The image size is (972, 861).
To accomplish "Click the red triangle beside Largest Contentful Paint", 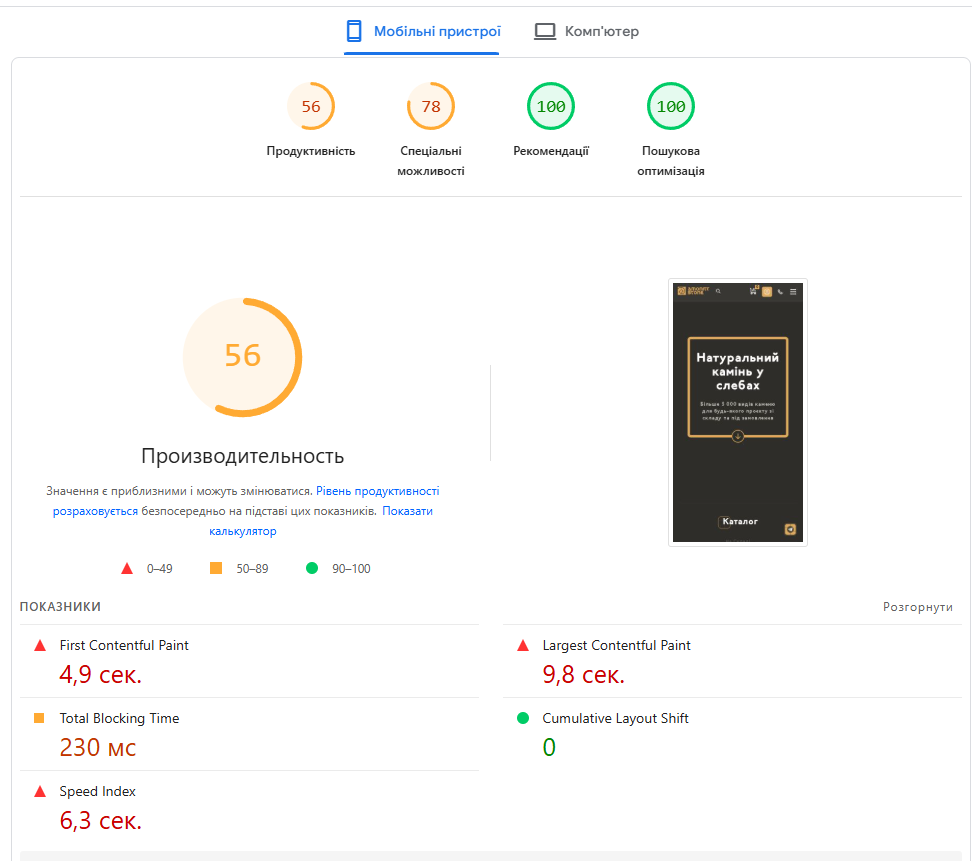I will [x=523, y=645].
